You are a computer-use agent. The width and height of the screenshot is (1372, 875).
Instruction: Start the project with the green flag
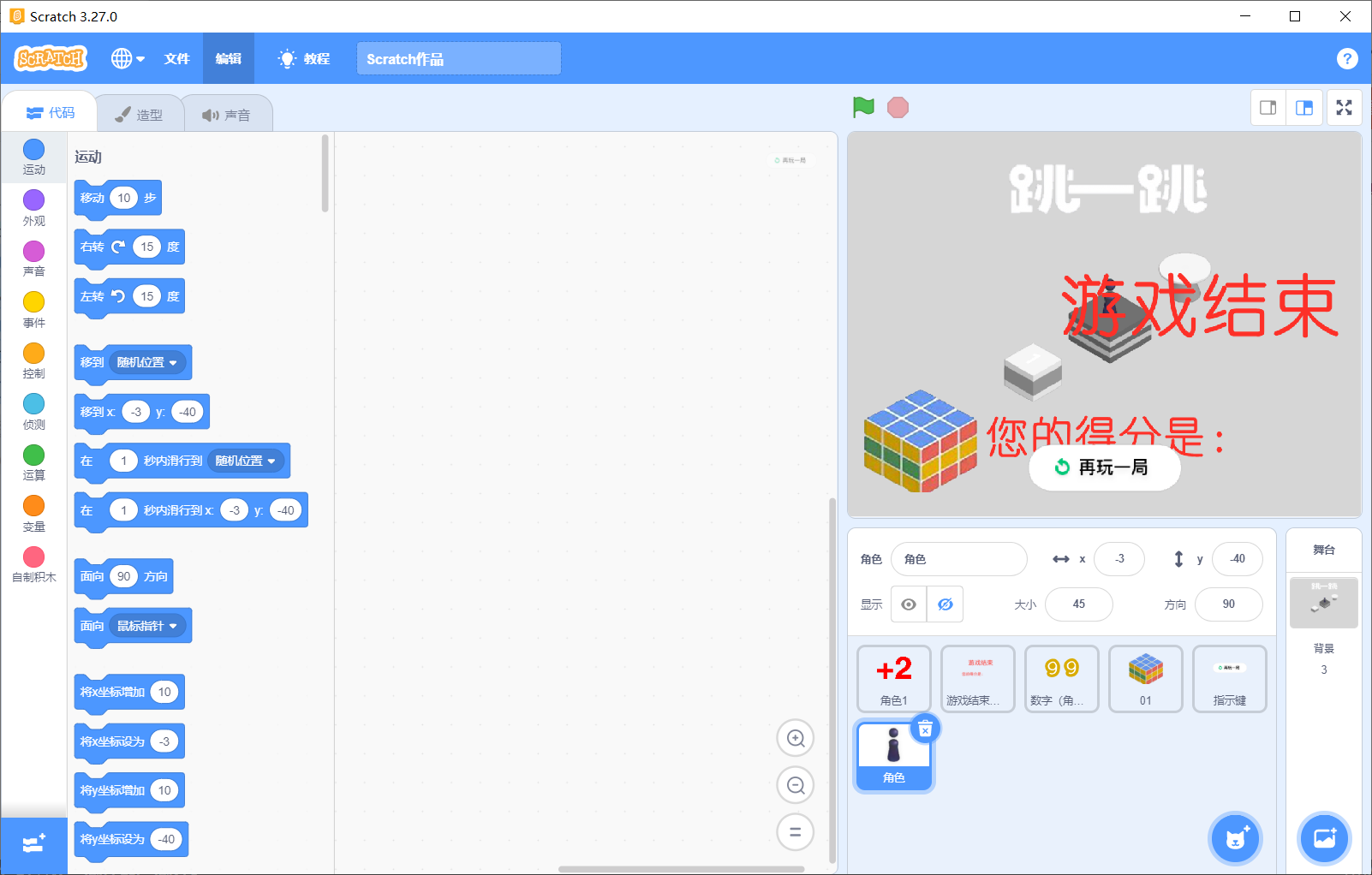[x=863, y=107]
